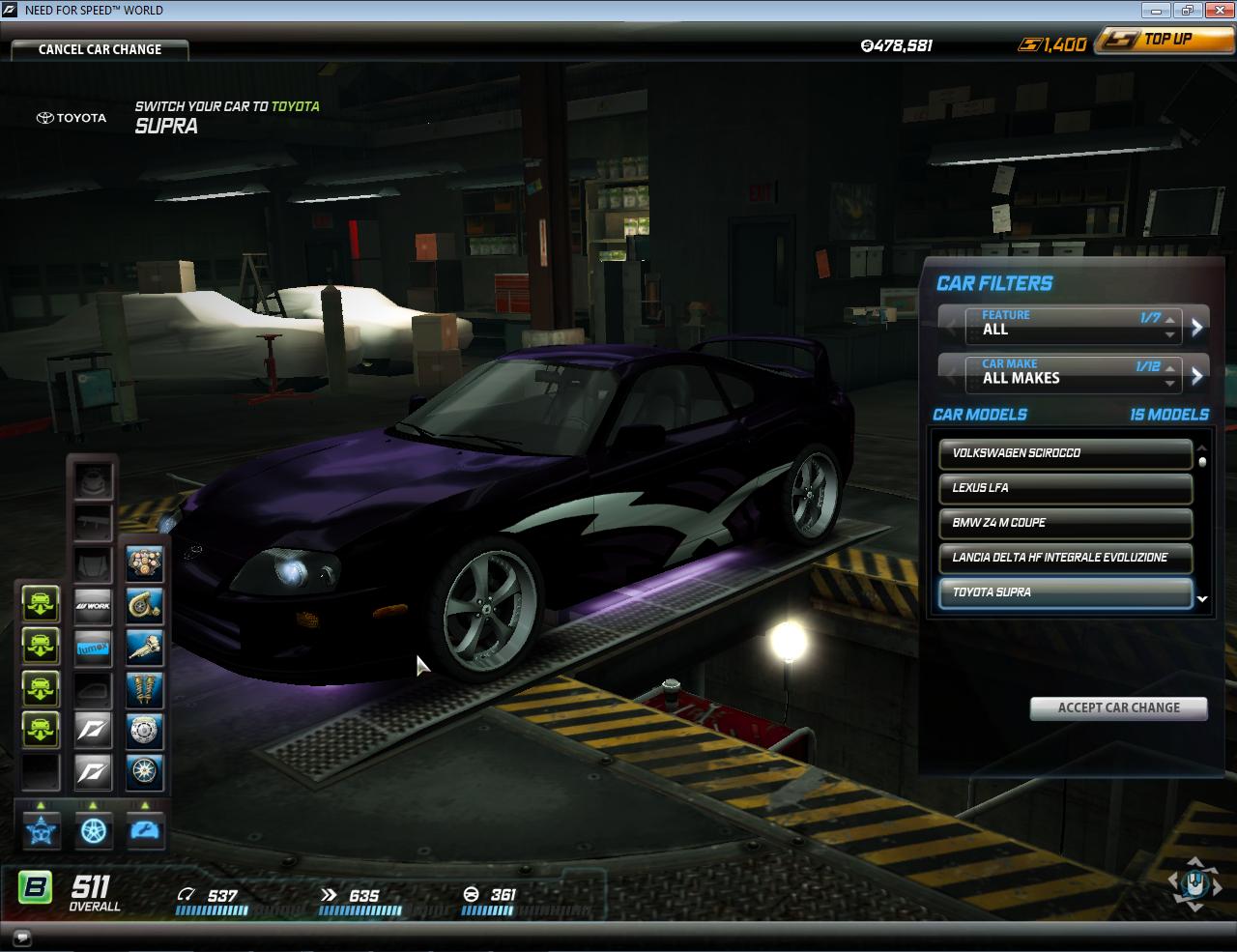Go to previous Car Make filter option

coord(951,375)
